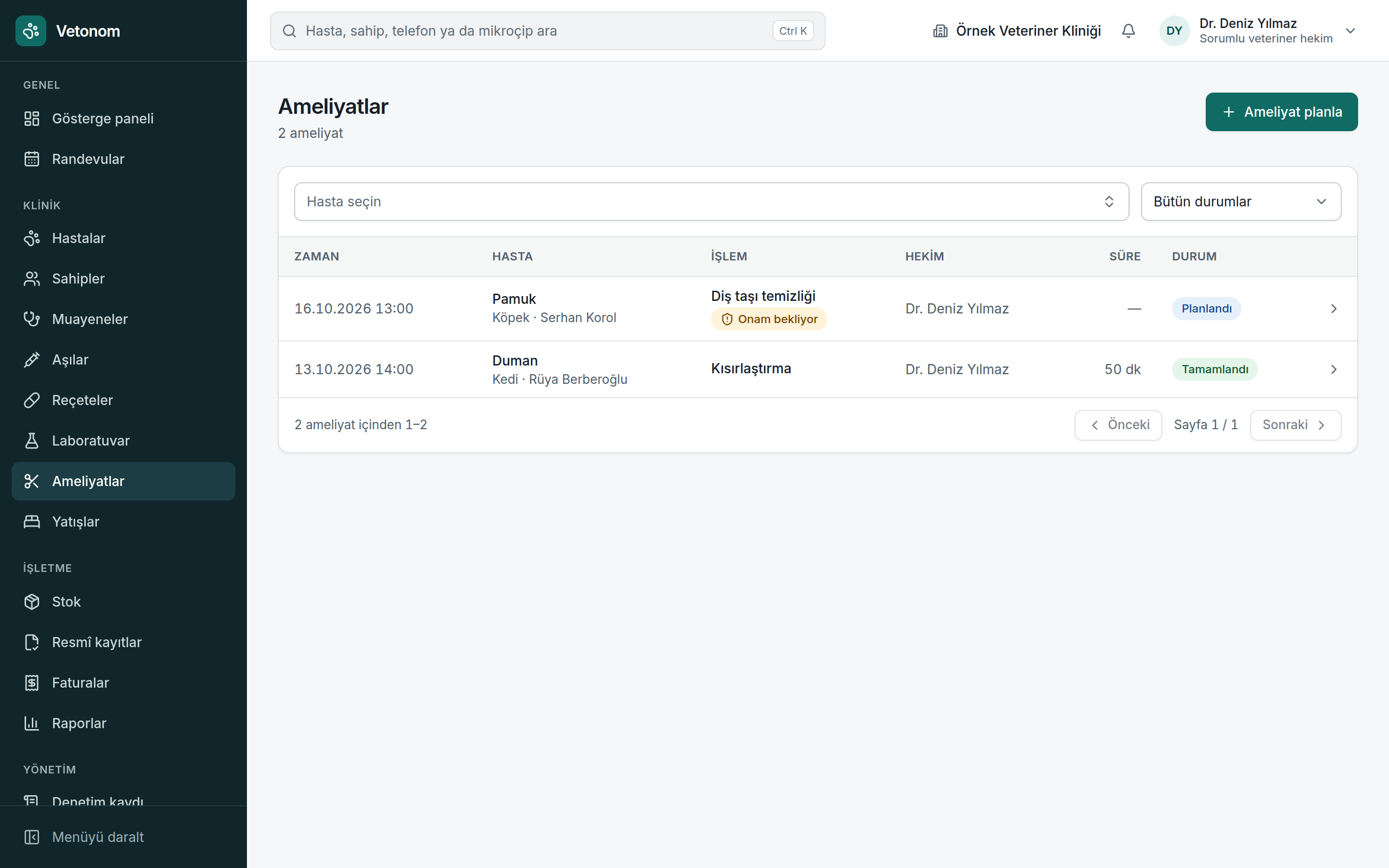Image resolution: width=1389 pixels, height=868 pixels.
Task: Click the Muayeneler stethoscope icon
Action: (x=31, y=319)
